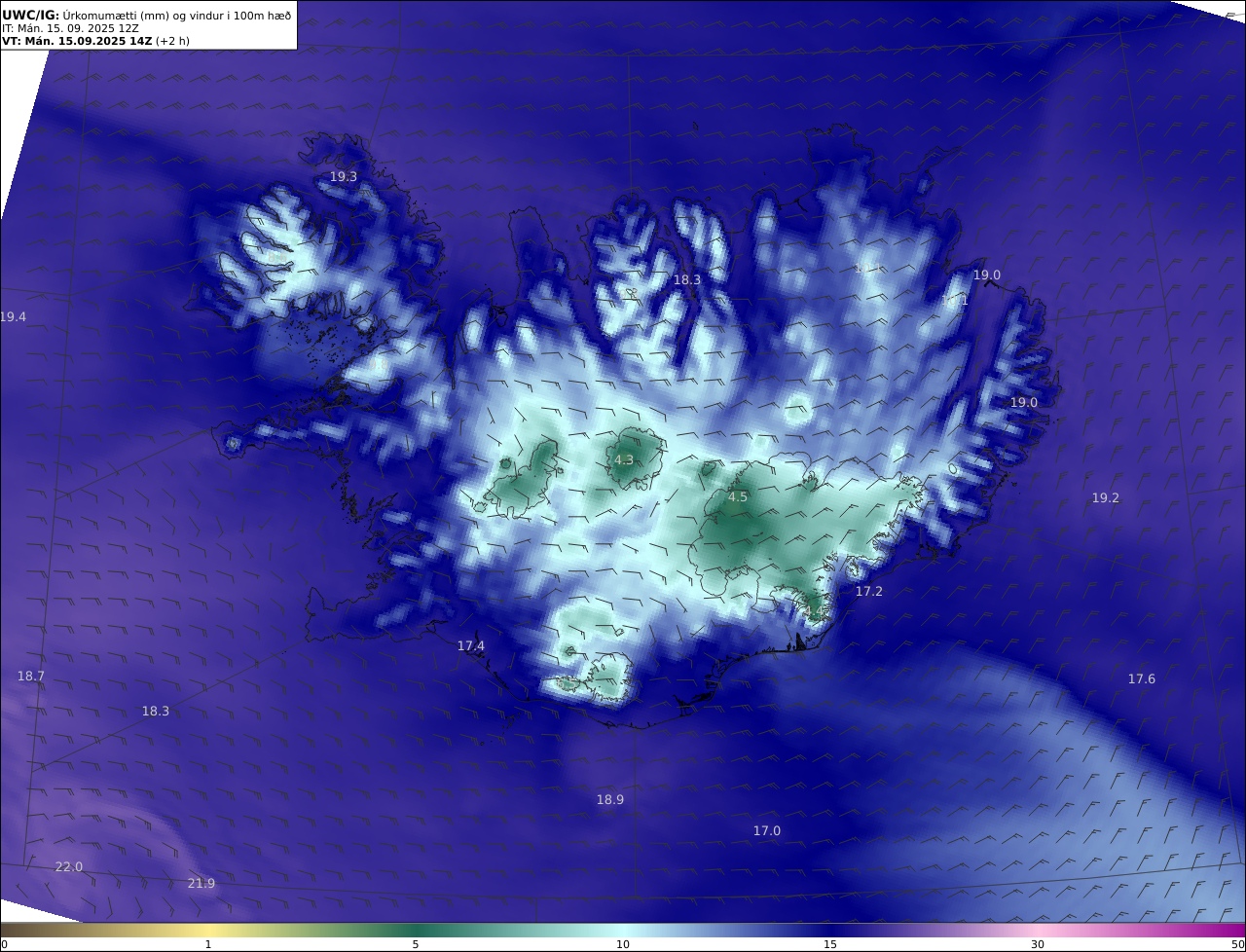
Task: Click the 22.0 value label
Action: coord(68,866)
